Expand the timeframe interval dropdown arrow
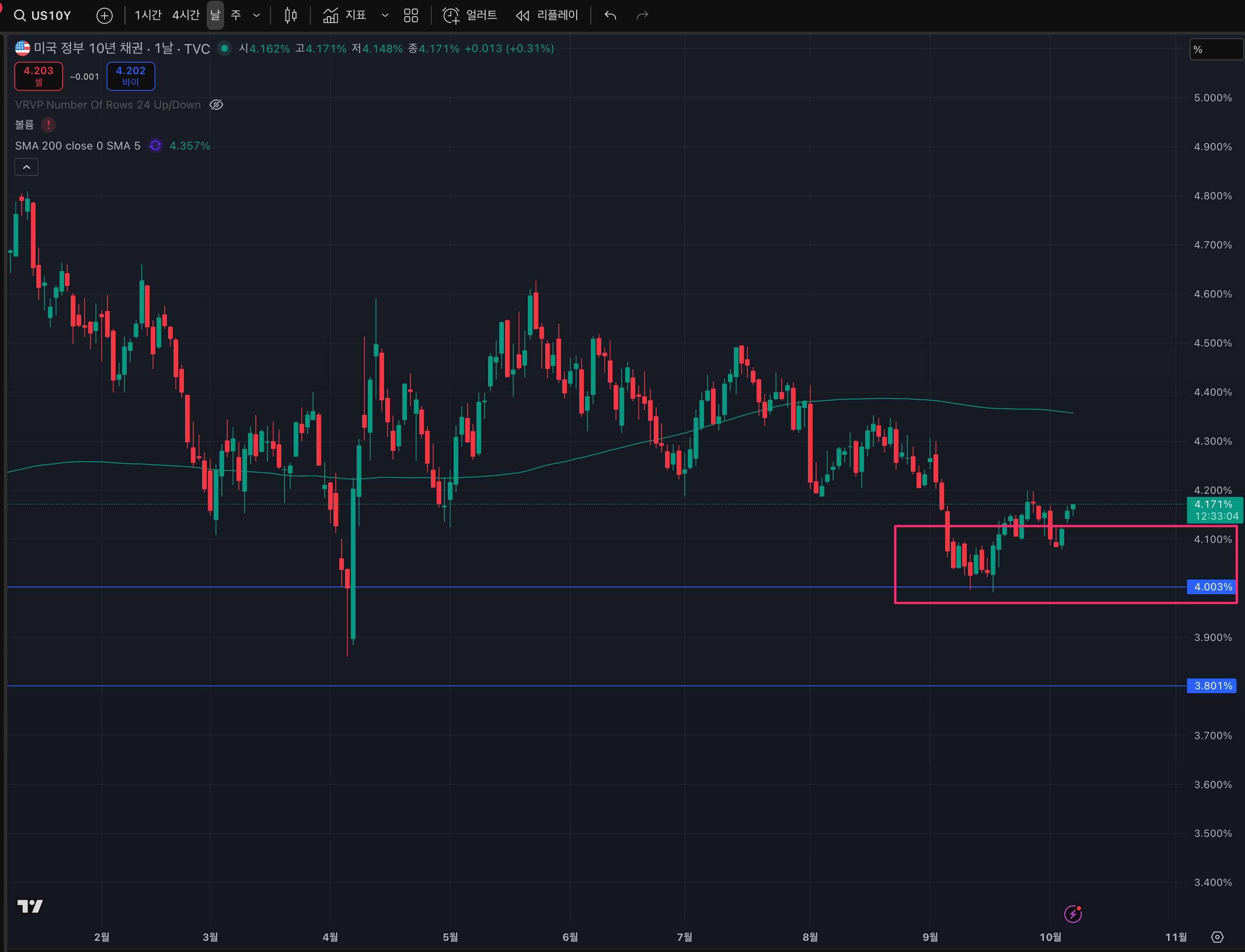This screenshot has height=952, width=1245. (x=257, y=15)
